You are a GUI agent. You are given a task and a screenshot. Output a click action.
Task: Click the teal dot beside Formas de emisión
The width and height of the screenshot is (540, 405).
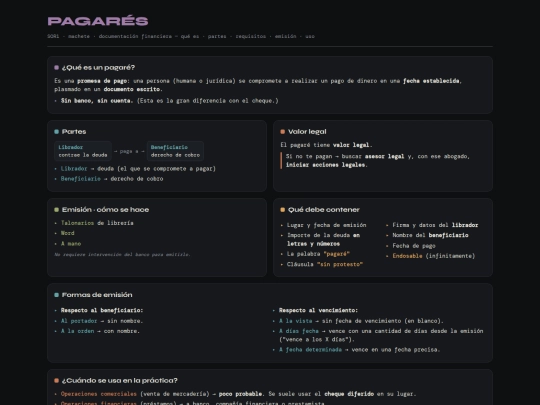(56, 295)
